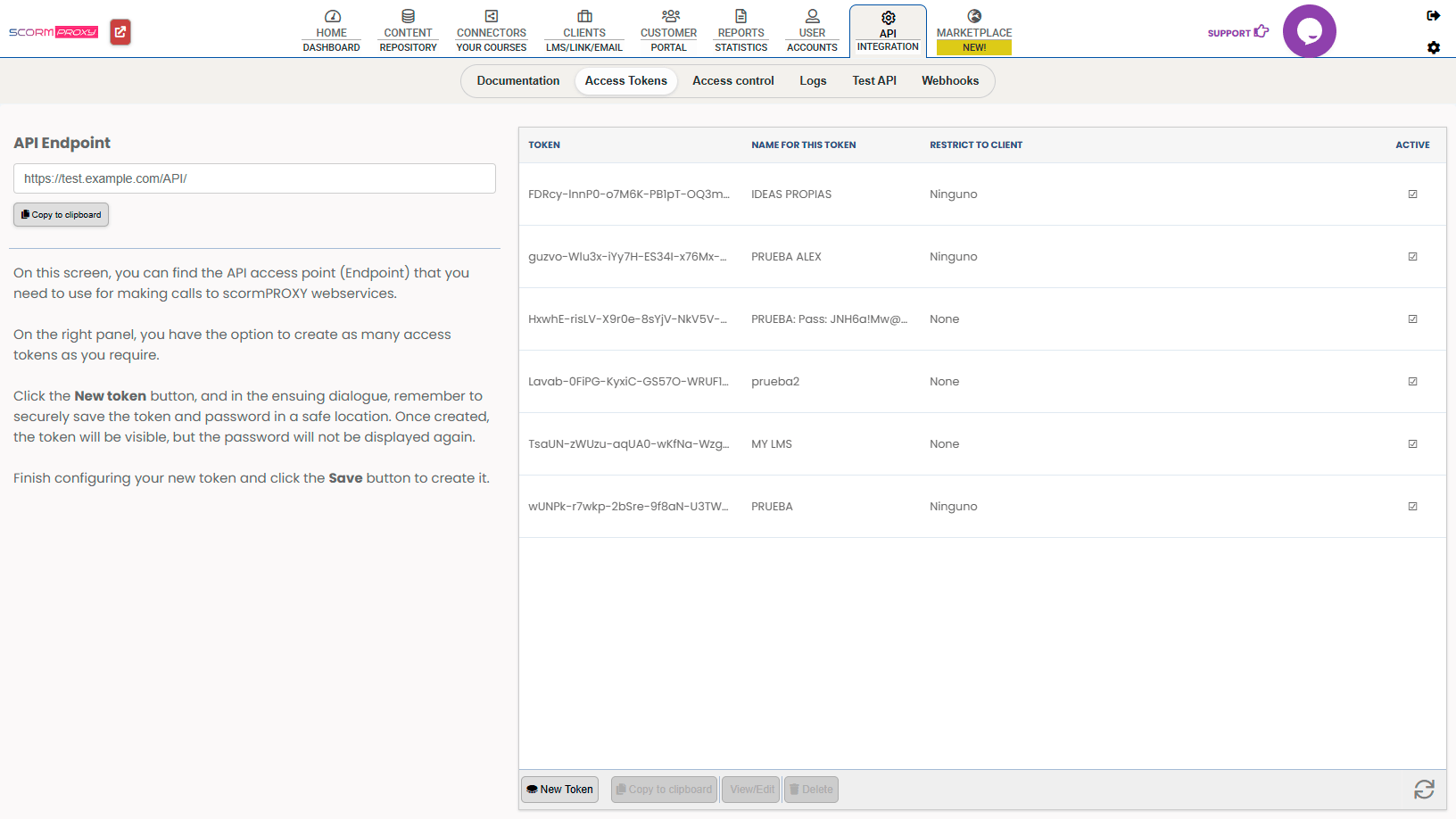The width and height of the screenshot is (1456, 819).
Task: Select the guzvo-WIu3x token text
Action: 627,256
